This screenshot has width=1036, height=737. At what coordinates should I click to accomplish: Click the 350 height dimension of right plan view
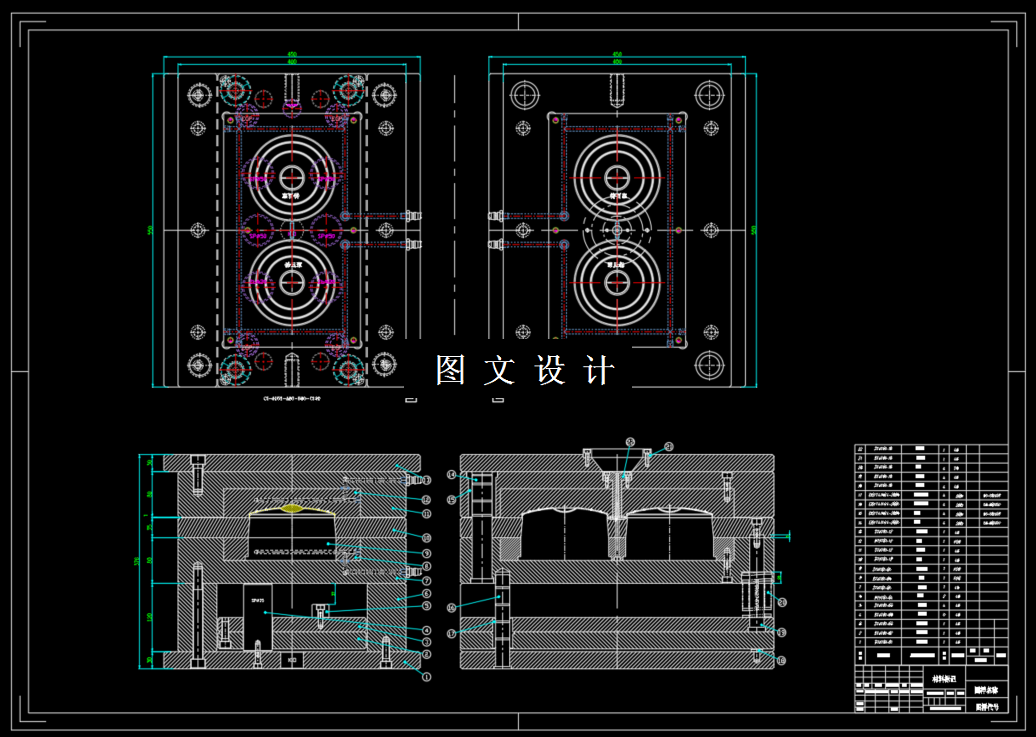point(753,230)
